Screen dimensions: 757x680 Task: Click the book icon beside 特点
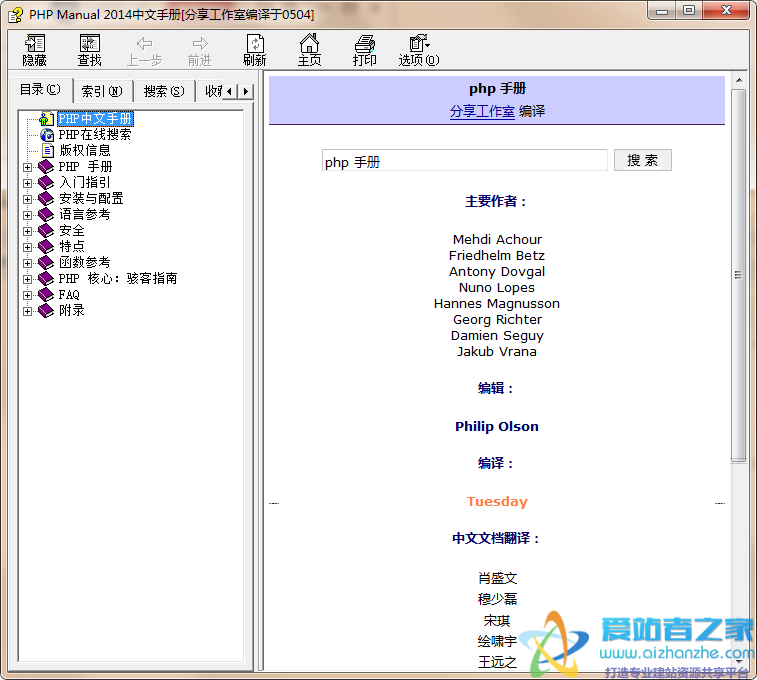pyautogui.click(x=46, y=247)
